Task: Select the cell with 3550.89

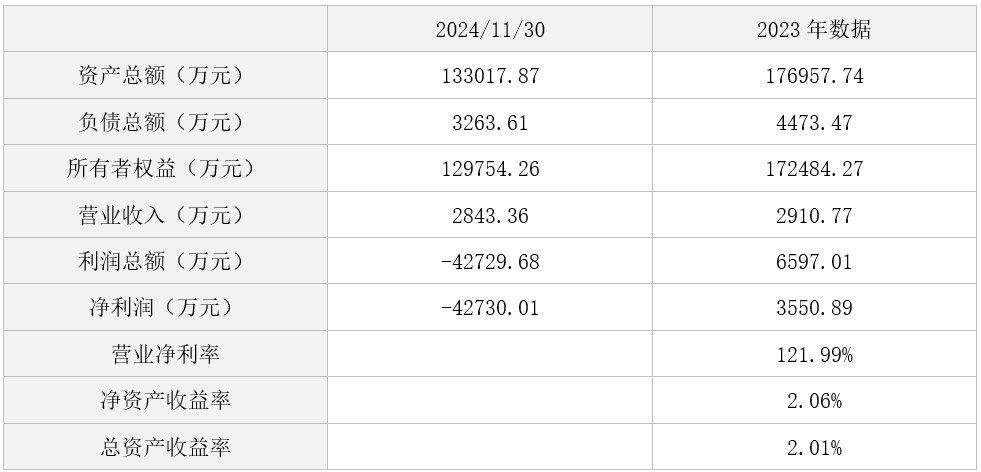Action: pyautogui.click(x=813, y=307)
